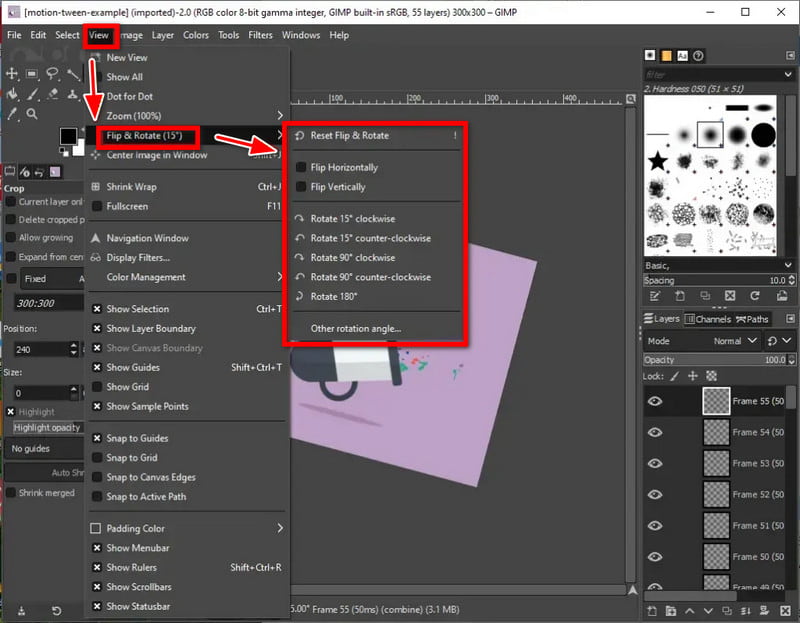Select the Move tool in toolbox
The width and height of the screenshot is (800, 623).
[x=11, y=74]
